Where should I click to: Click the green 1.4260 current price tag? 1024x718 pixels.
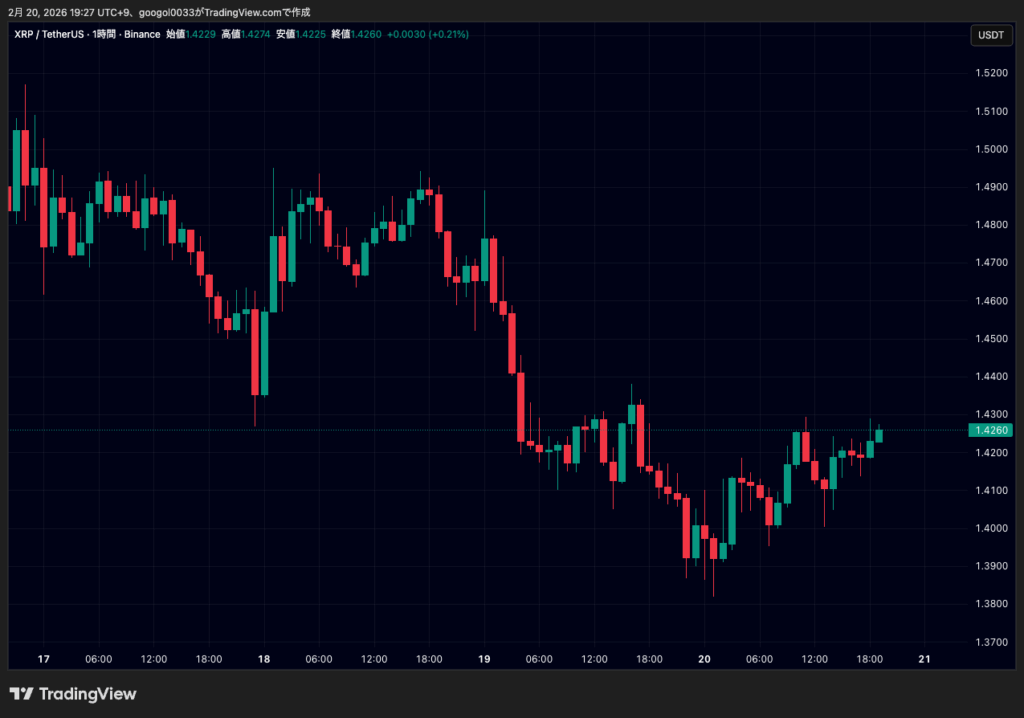point(990,430)
